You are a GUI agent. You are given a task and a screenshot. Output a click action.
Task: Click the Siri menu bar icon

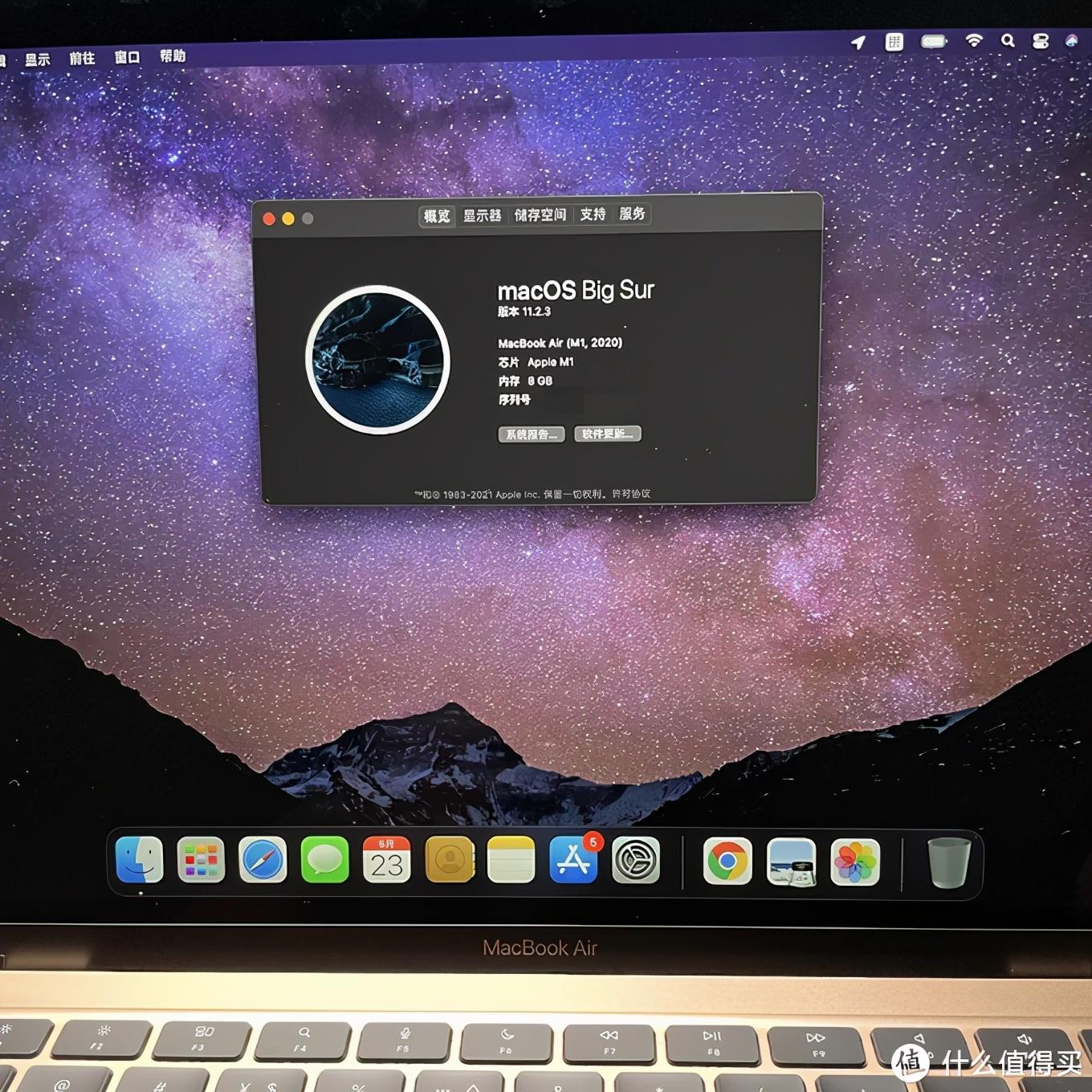tap(1071, 40)
